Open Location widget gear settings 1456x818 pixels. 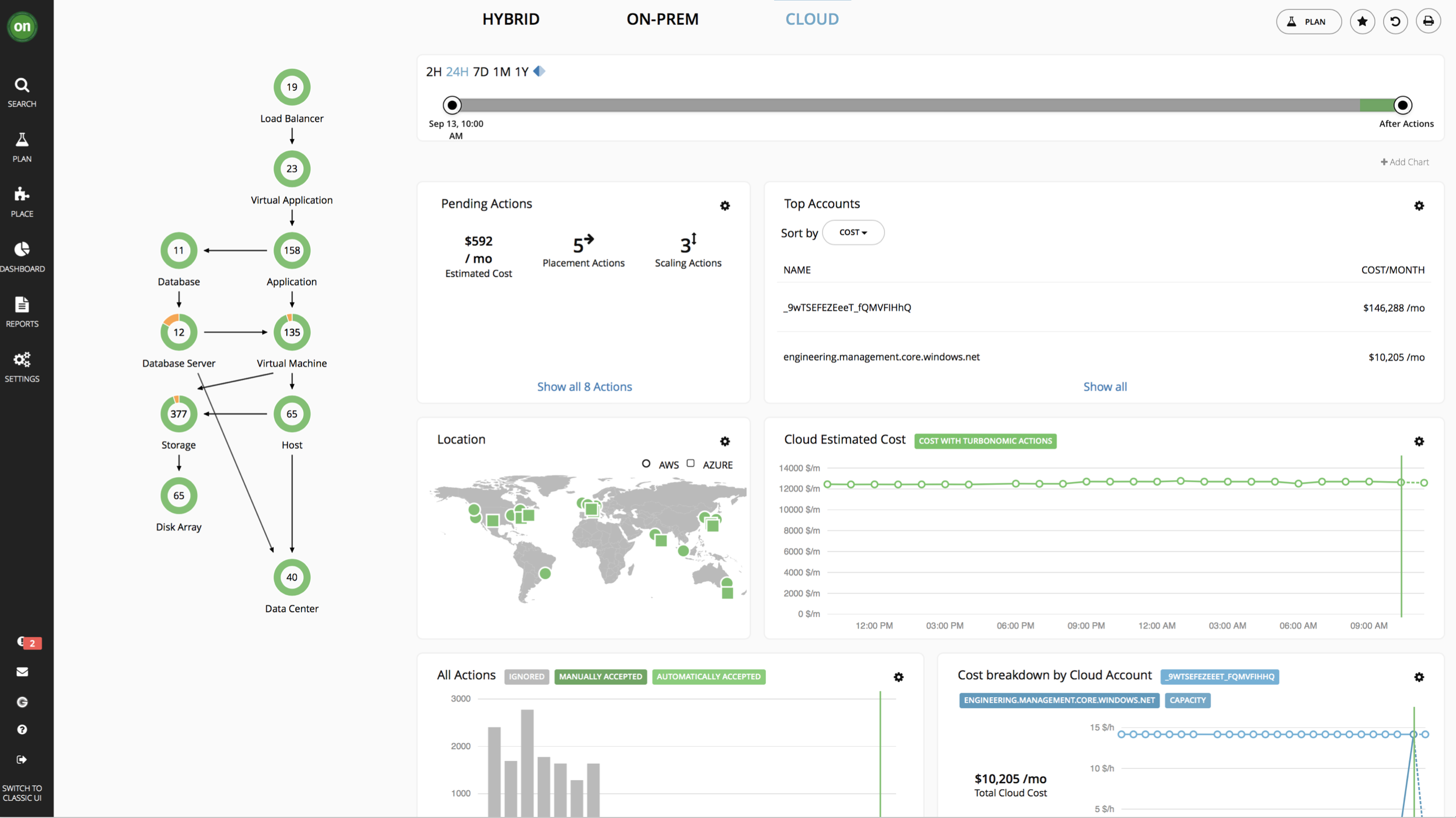click(x=725, y=441)
